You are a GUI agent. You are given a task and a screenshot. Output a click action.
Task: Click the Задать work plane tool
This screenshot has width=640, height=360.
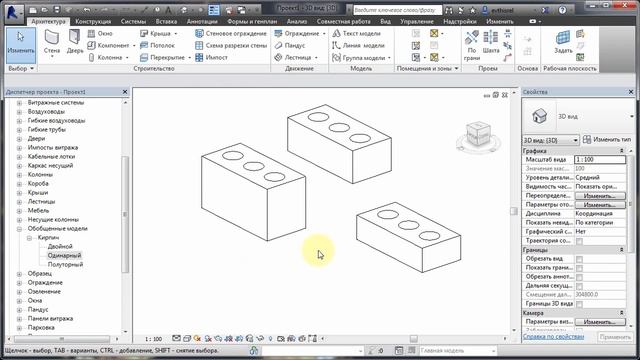563,42
